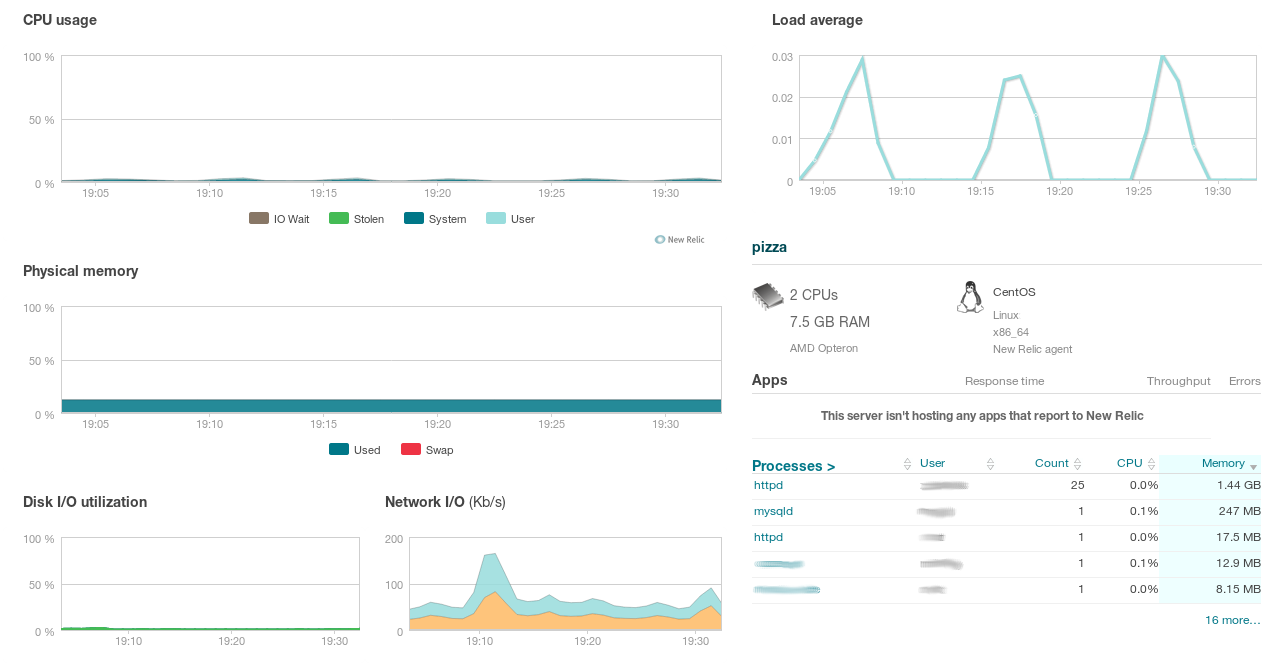Sort by CPU column header
The height and width of the screenshot is (666, 1271).
[x=1129, y=463]
